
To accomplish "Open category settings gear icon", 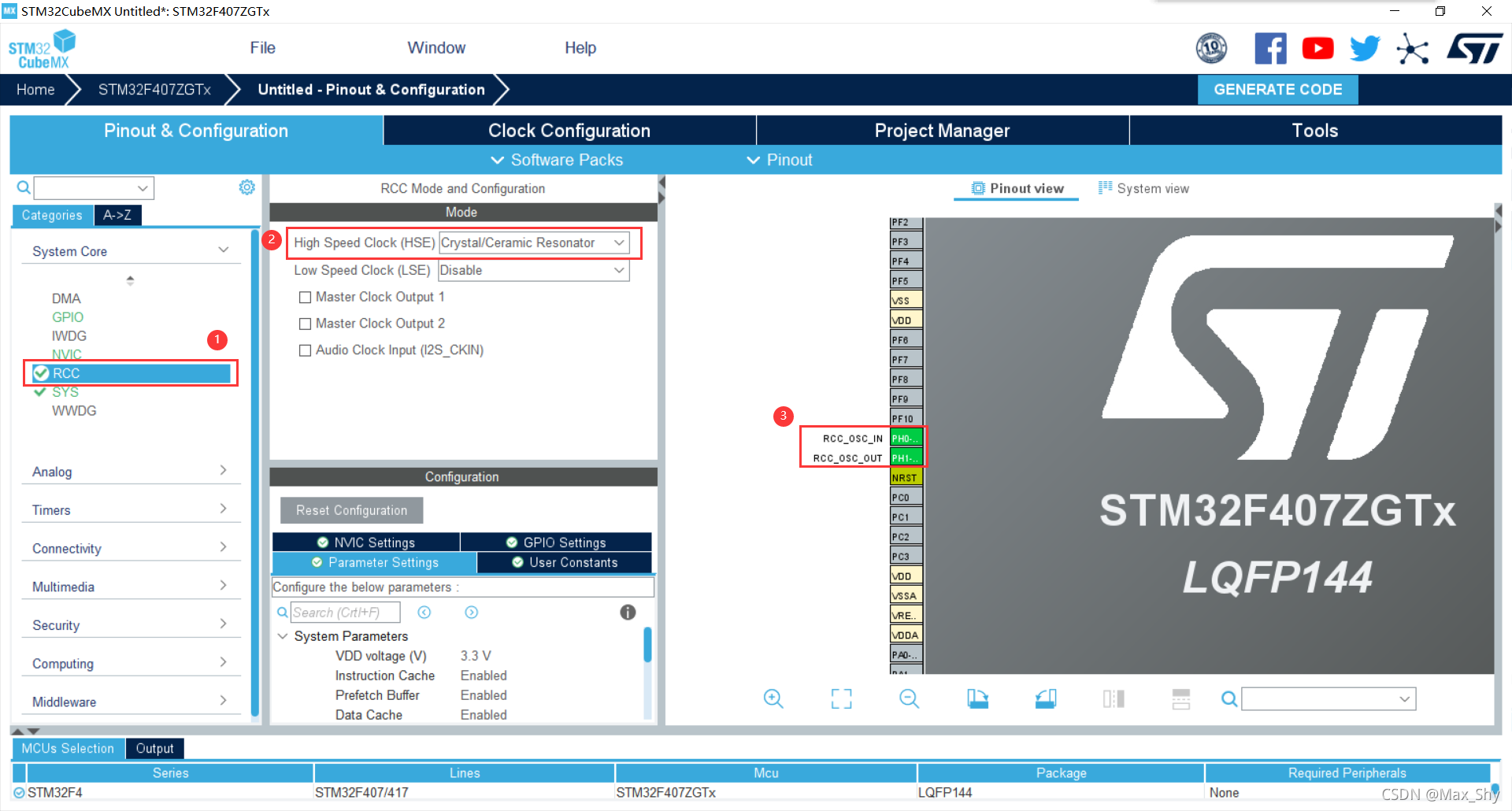I will [x=247, y=187].
